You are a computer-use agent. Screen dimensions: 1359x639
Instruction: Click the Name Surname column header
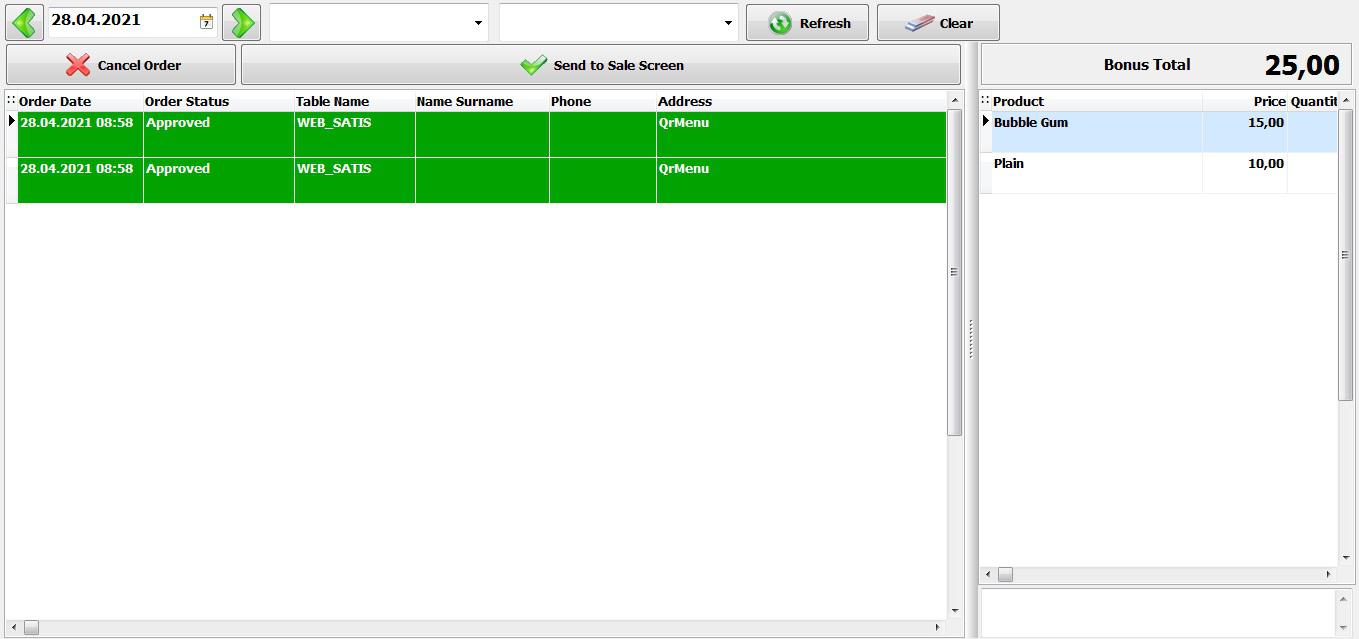click(x=482, y=101)
